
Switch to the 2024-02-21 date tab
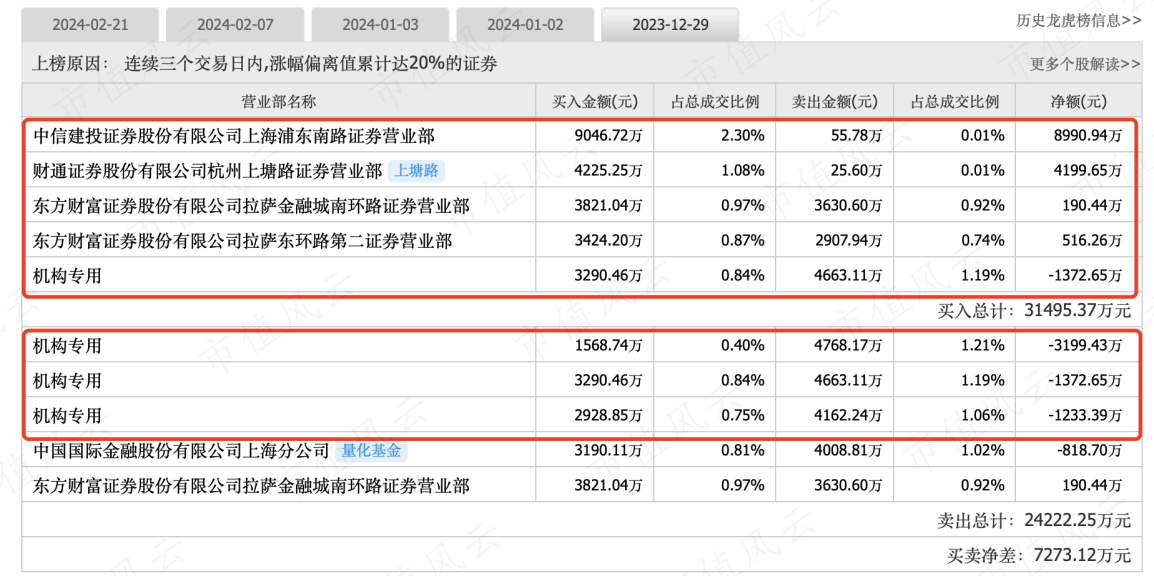coord(90,25)
